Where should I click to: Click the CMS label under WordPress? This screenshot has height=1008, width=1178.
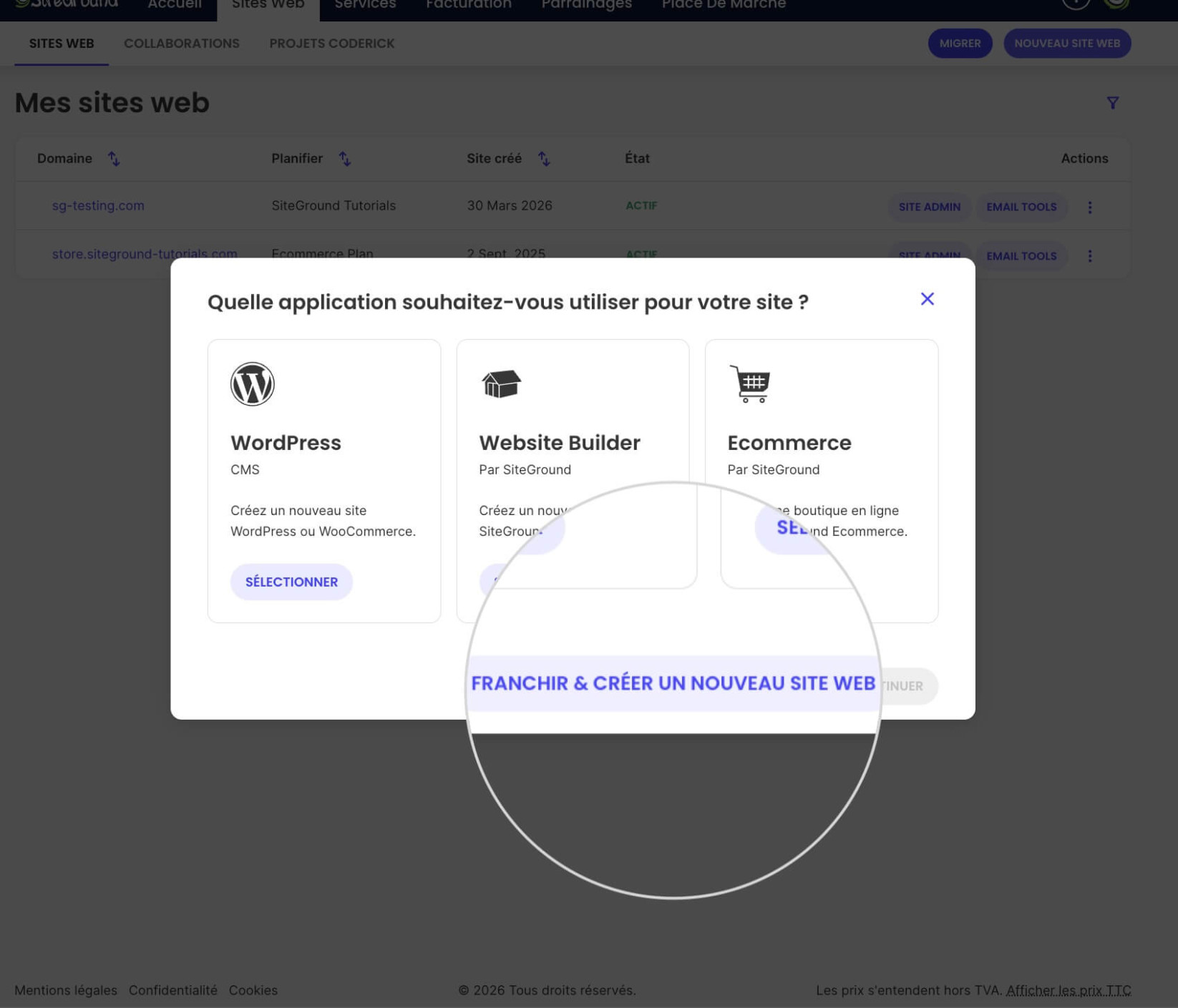pyautogui.click(x=245, y=469)
